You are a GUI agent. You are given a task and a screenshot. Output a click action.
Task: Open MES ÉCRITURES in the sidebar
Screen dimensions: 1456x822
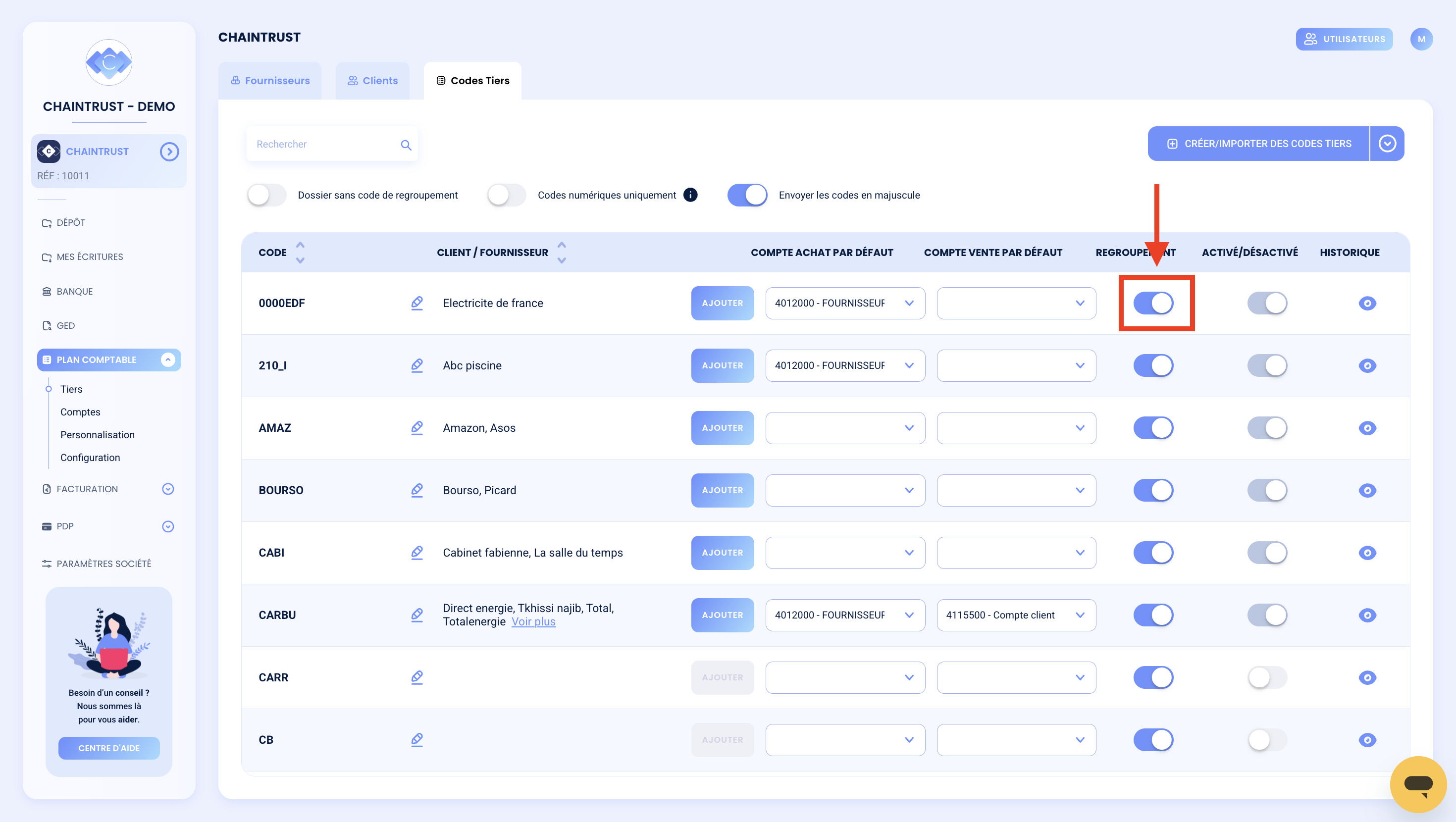(83, 257)
